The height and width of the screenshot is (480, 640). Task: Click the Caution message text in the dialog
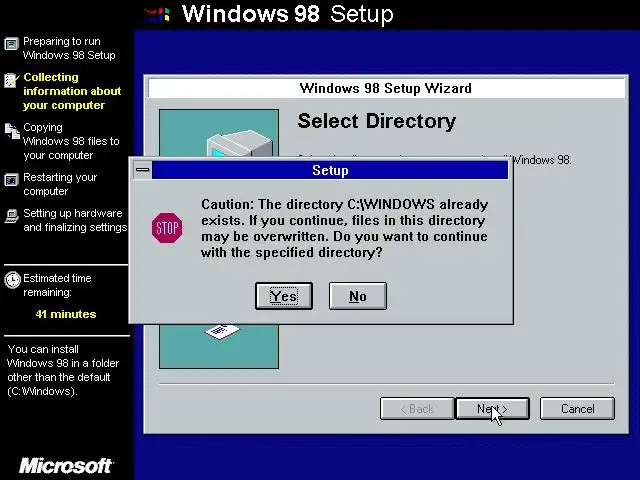[x=344, y=228]
